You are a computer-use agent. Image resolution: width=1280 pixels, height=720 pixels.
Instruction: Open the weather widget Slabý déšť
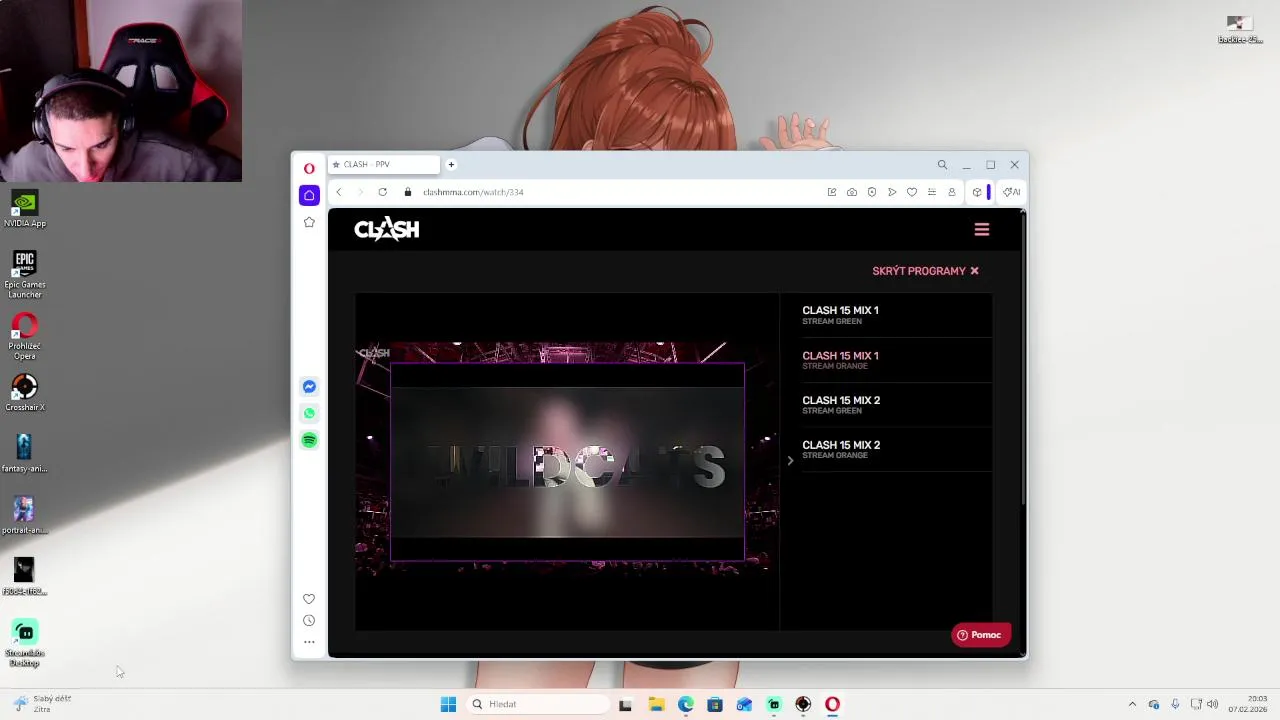click(x=42, y=704)
